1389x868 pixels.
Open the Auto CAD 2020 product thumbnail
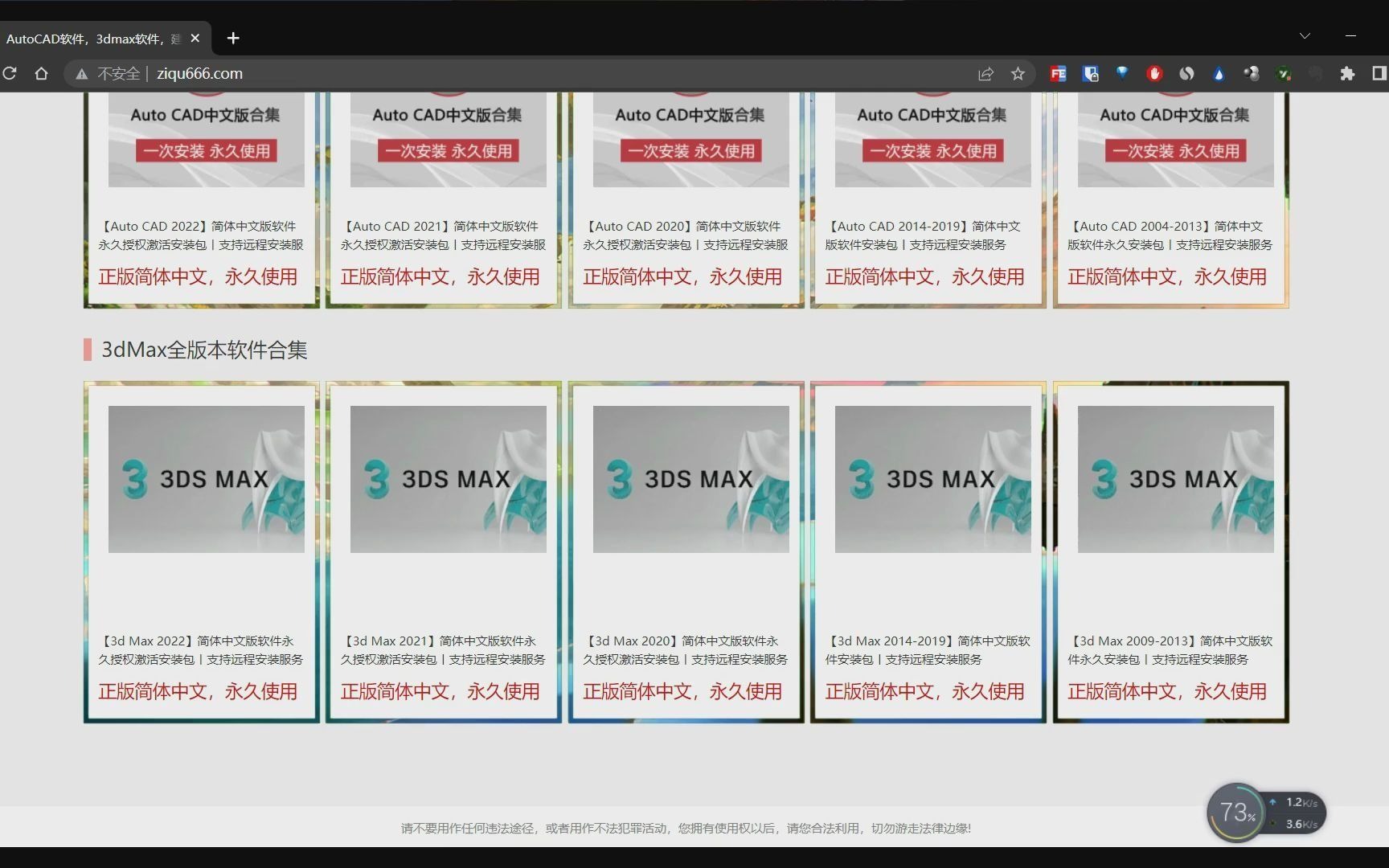coord(690,139)
